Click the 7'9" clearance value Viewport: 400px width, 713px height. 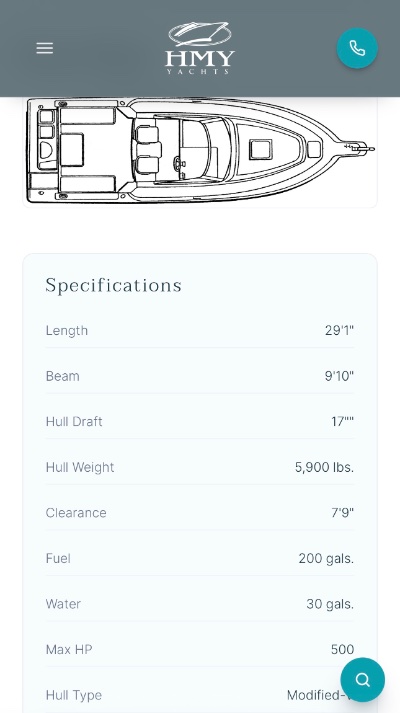coord(342,513)
